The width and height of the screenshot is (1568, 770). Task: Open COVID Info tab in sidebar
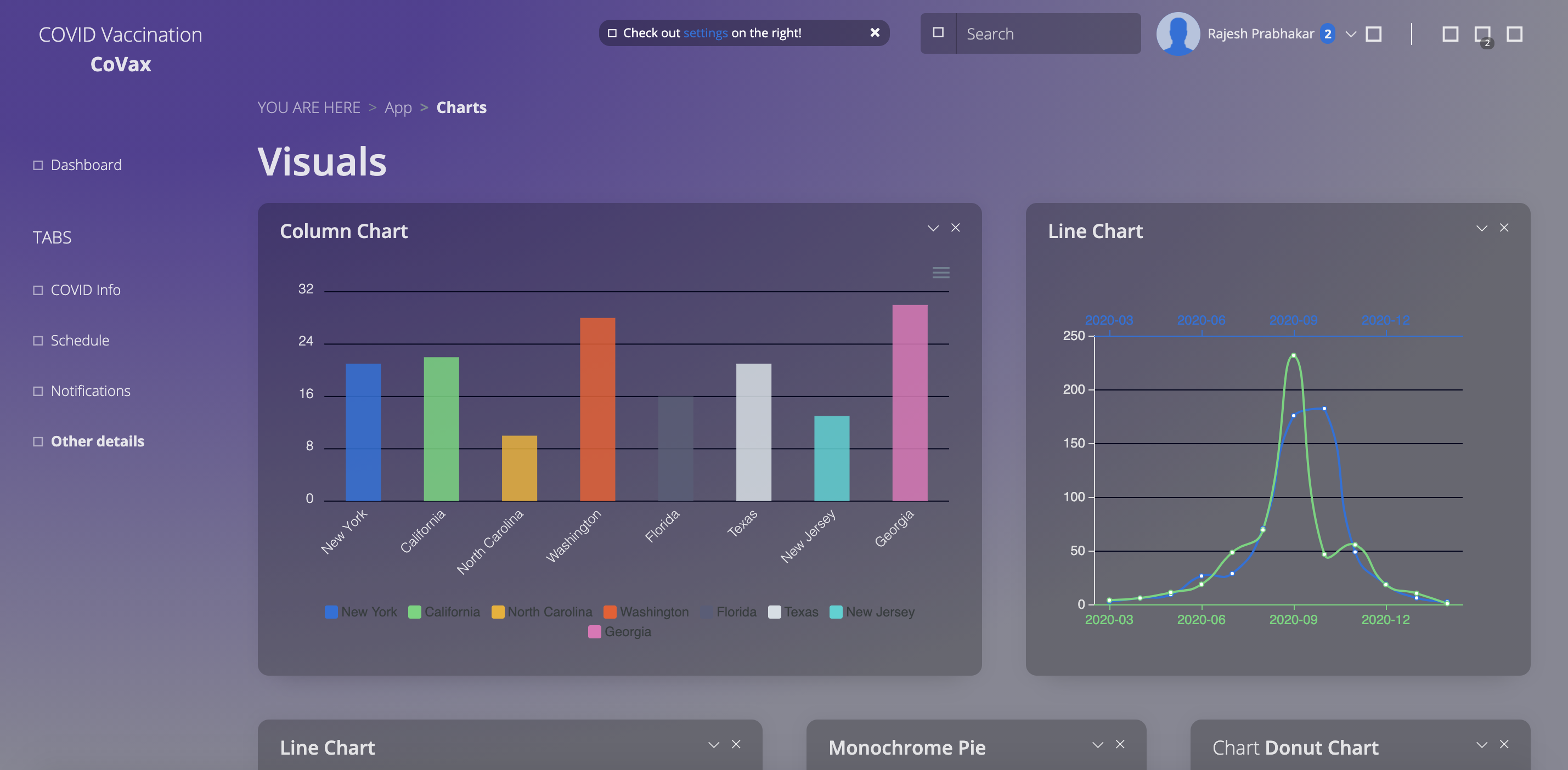[85, 290]
